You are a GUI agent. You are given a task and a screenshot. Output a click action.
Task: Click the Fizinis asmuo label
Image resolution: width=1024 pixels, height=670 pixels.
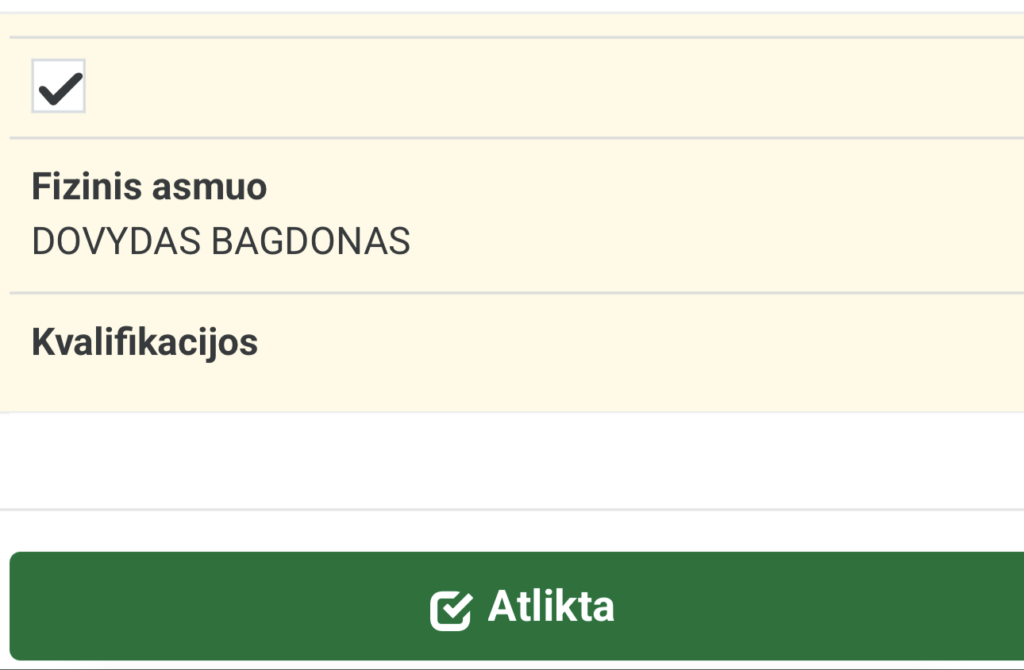[x=149, y=186]
